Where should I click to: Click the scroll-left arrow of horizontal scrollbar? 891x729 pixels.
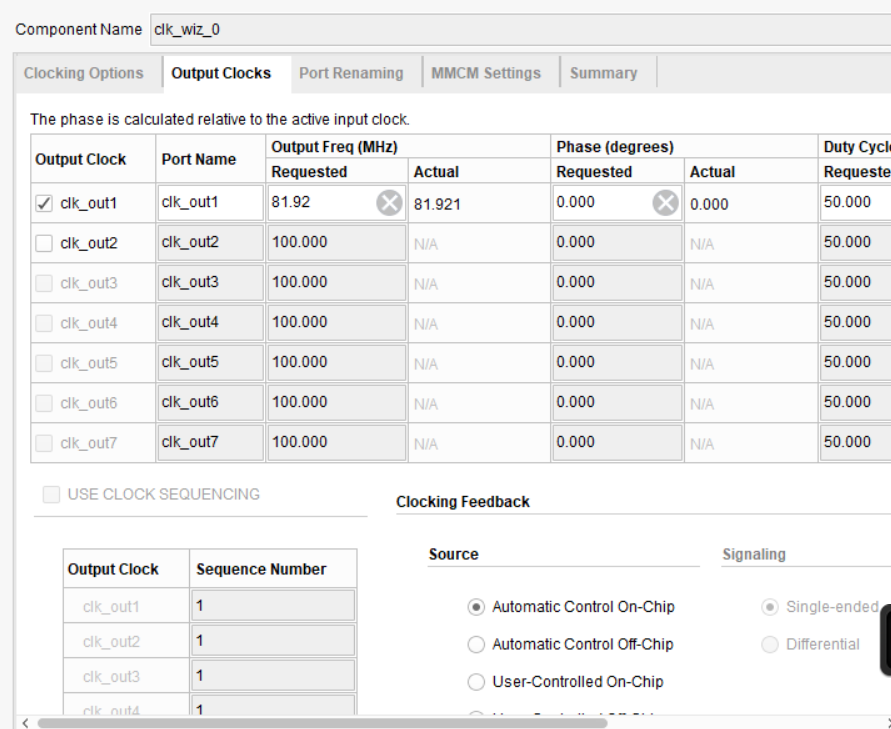[x=25, y=723]
